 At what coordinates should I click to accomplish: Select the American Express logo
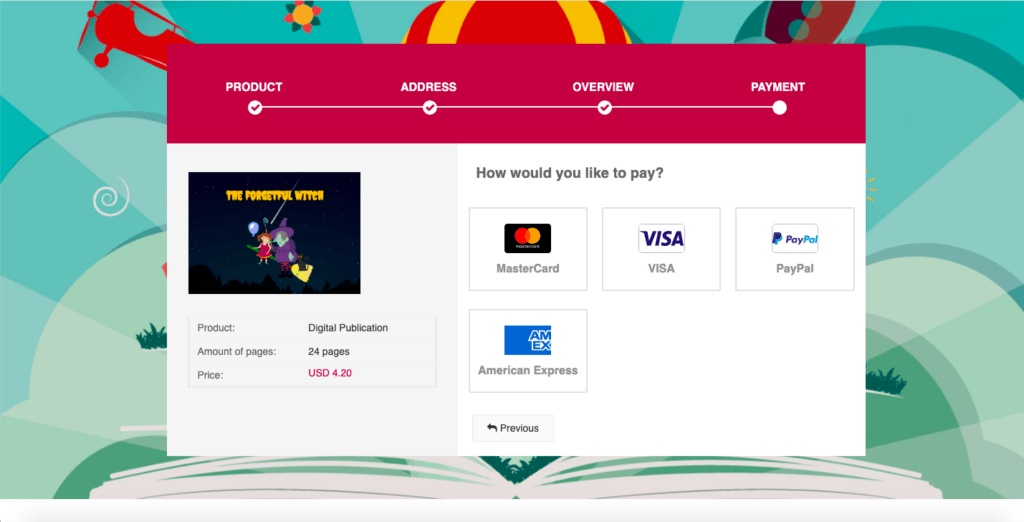(x=528, y=340)
